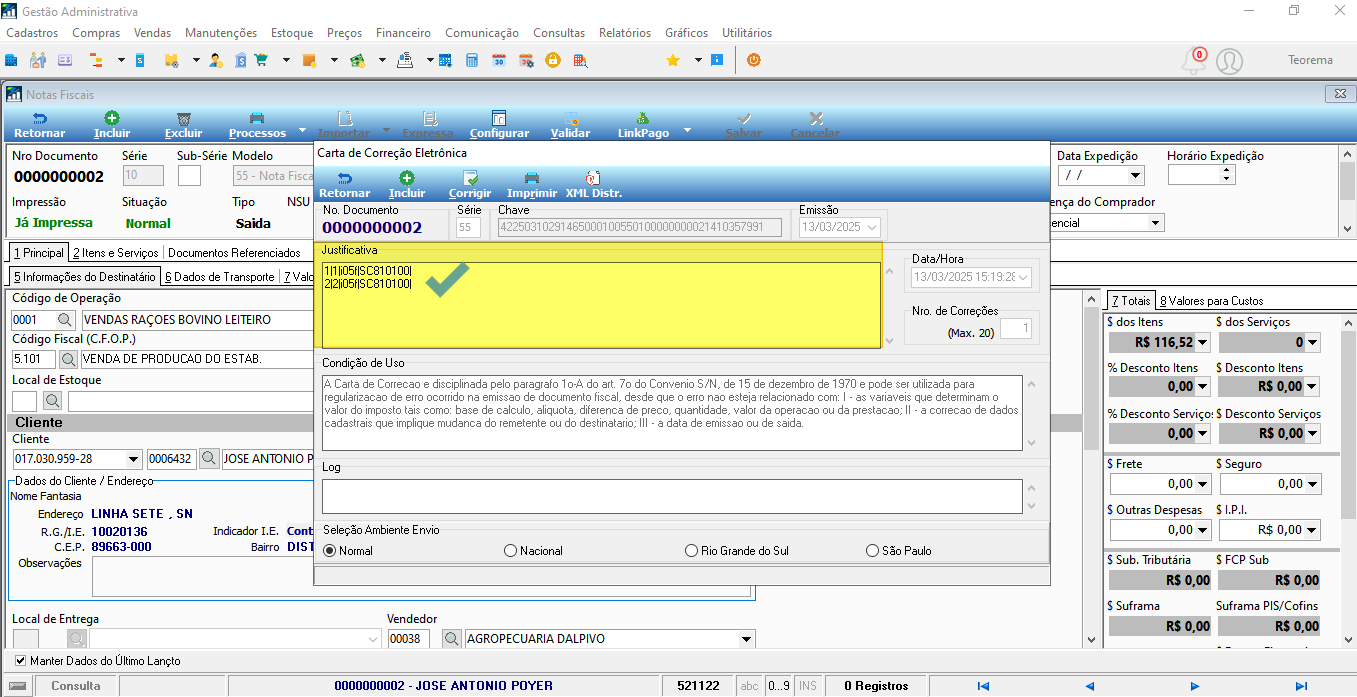
Task: Switch to 8 Valores para Custos tab
Action: [1212, 300]
